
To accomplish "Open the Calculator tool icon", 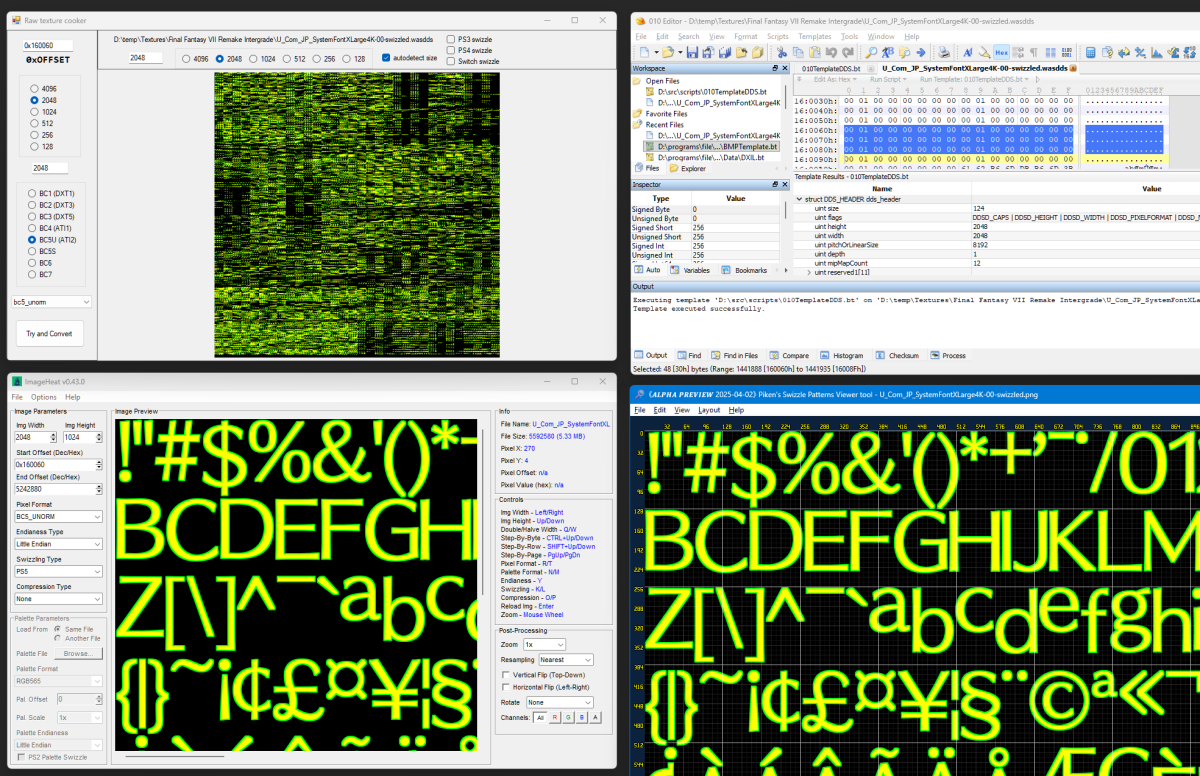I will coord(1090,52).
